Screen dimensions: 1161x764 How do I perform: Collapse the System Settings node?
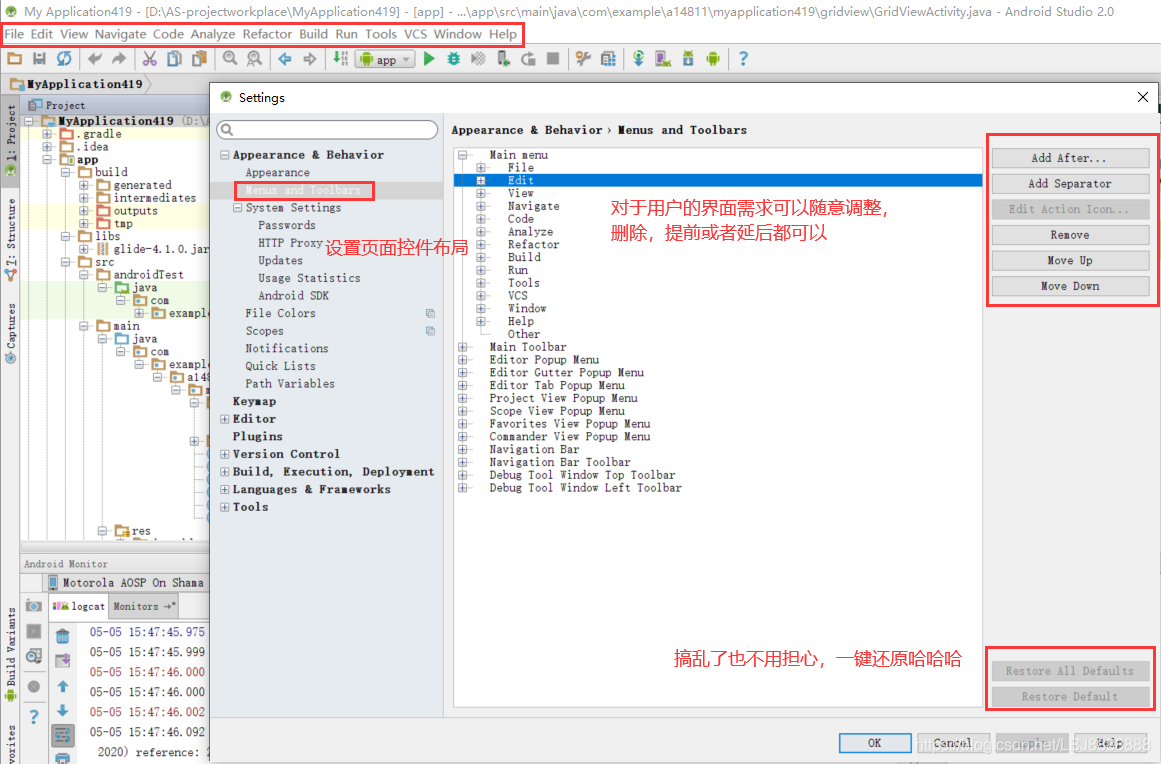[x=238, y=208]
